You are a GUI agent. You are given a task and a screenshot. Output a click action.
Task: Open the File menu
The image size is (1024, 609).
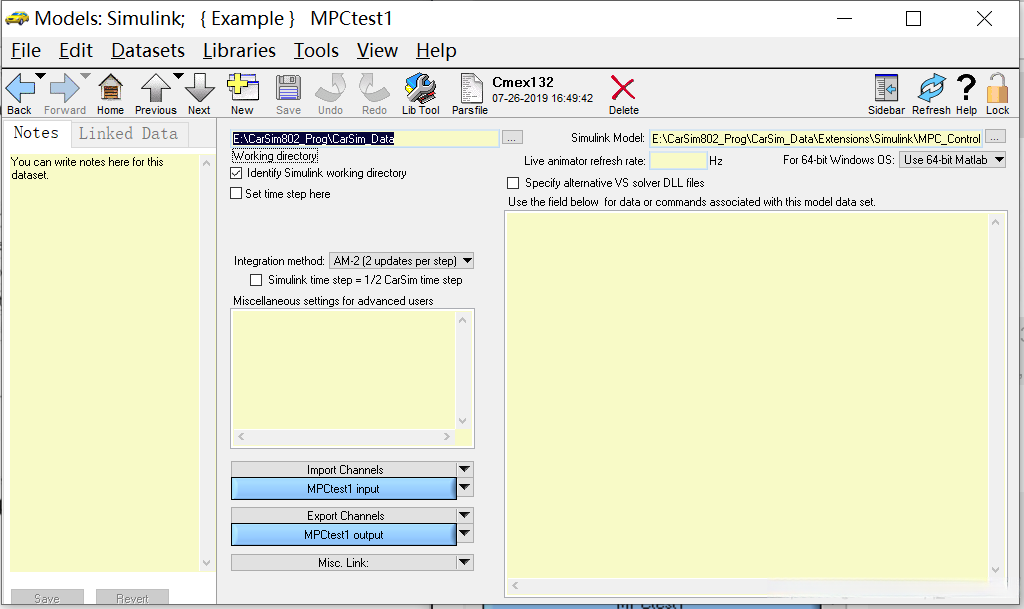tap(26, 50)
